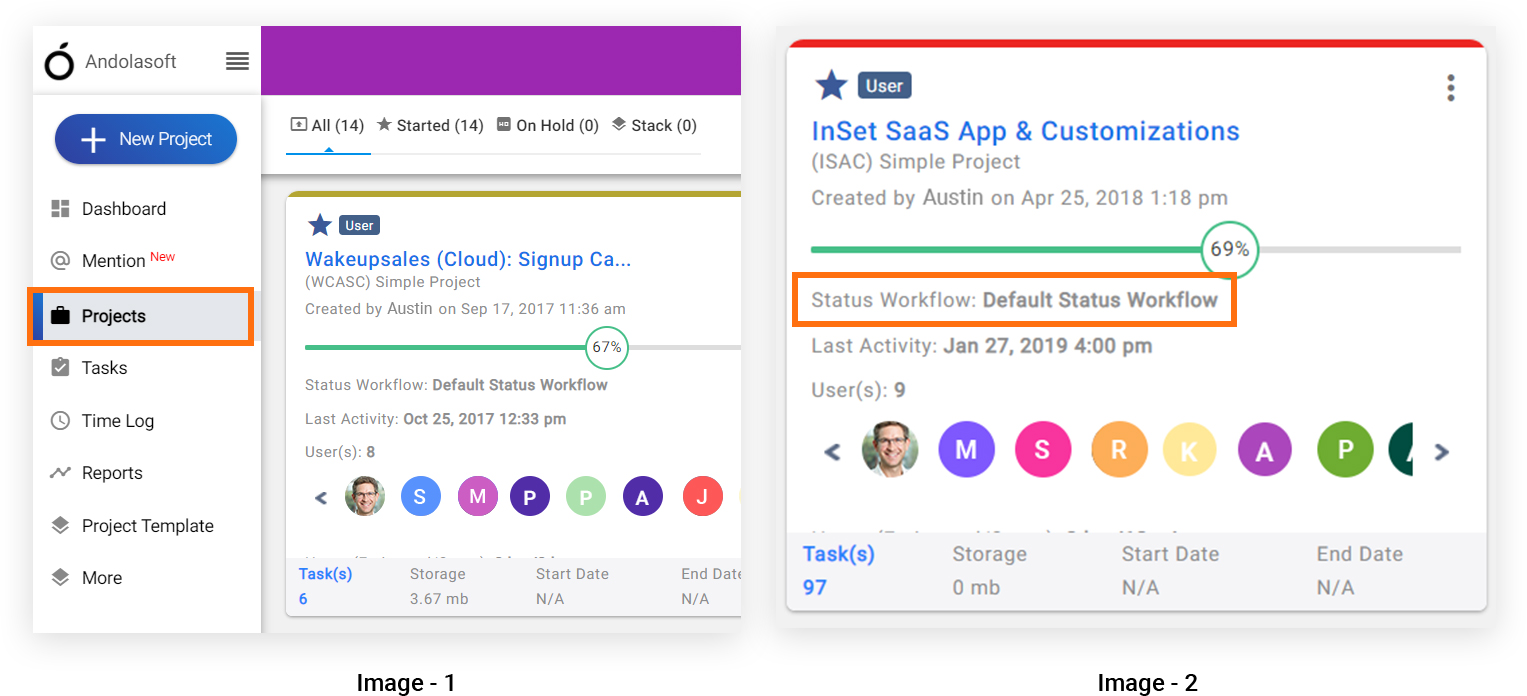Click the More layers icon

point(60,578)
